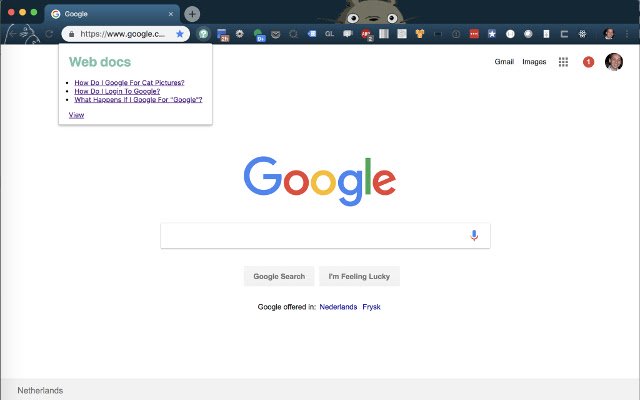The height and width of the screenshot is (400, 640).
Task: Open the Images link
Action: (534, 62)
